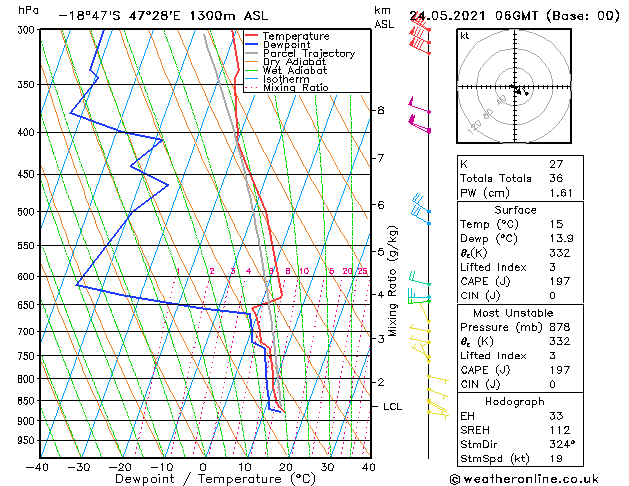Image resolution: width=629 pixels, height=486 pixels.
Task: Click the magenta wind barb near 400 hPa
Action: (419, 124)
